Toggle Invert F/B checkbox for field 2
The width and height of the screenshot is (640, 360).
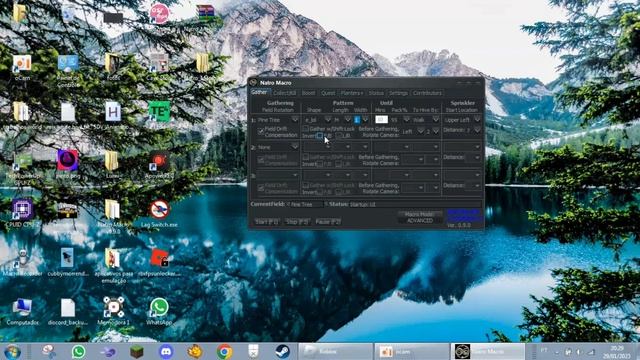point(320,164)
